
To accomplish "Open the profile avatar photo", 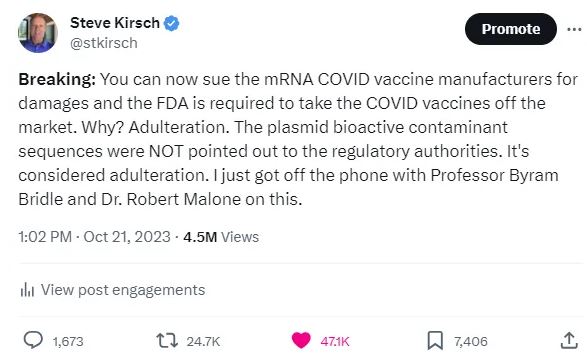I will point(37,33).
